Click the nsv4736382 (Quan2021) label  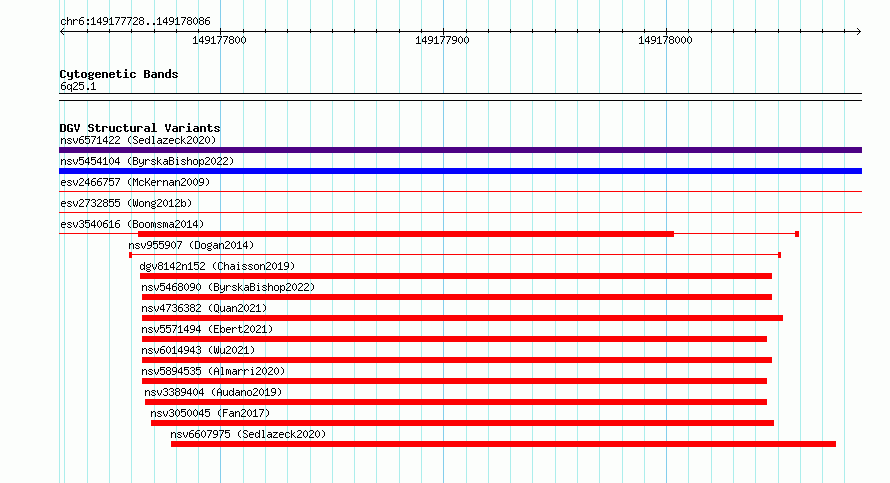pyautogui.click(x=204, y=308)
